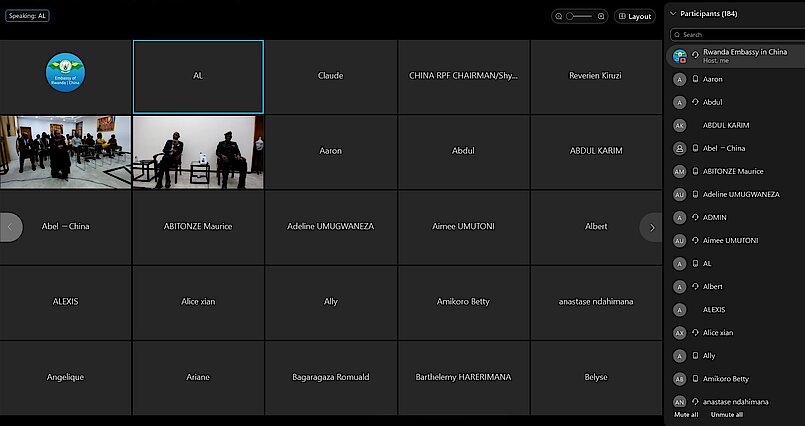Viewport: 805px width, 426px height.
Task: Go to the next page of video tiles
Action: pos(652,227)
